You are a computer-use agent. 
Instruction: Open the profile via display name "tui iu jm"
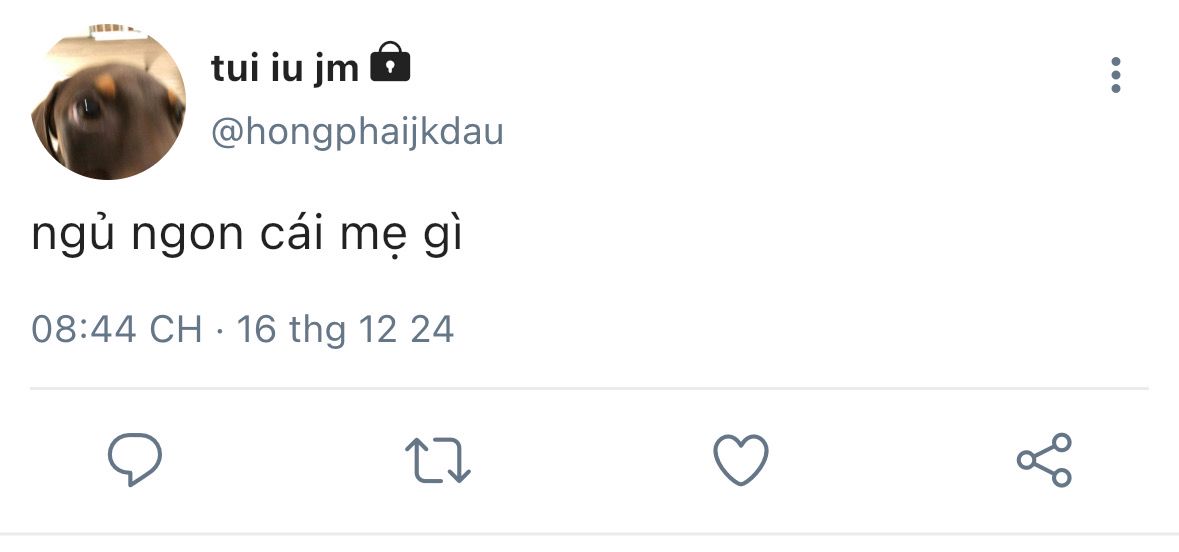pos(285,69)
